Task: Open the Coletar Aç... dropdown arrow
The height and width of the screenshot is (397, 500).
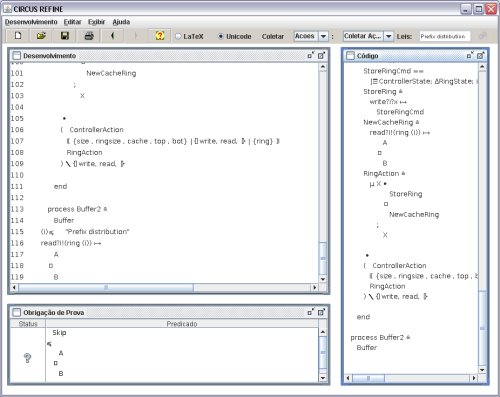Action: point(388,36)
